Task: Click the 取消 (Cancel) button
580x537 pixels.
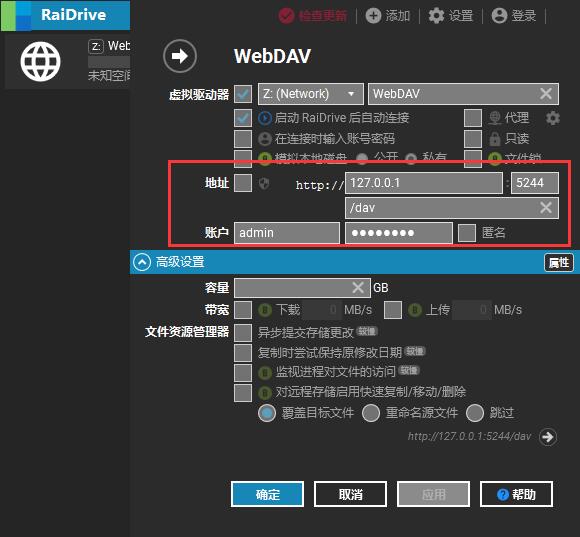Action: (350, 494)
